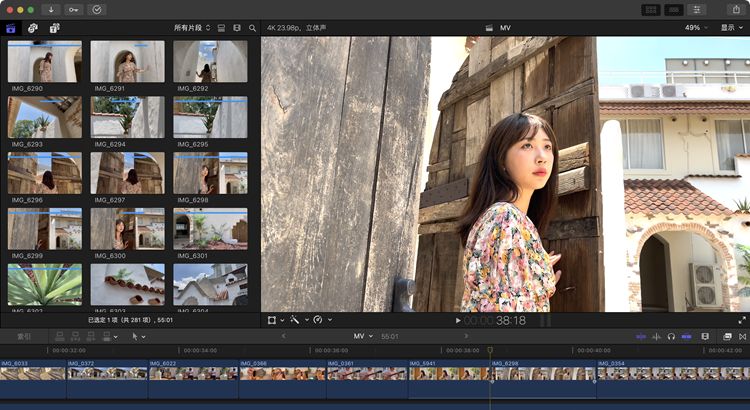This screenshot has height=410, width=750.
Task: Click the playhead marker on timeline ruler
Action: click(x=490, y=350)
